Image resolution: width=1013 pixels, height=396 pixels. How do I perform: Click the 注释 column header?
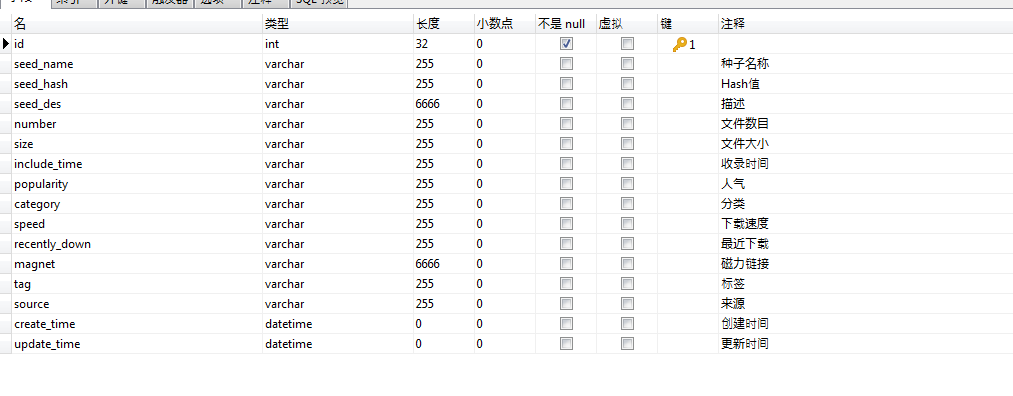point(865,24)
